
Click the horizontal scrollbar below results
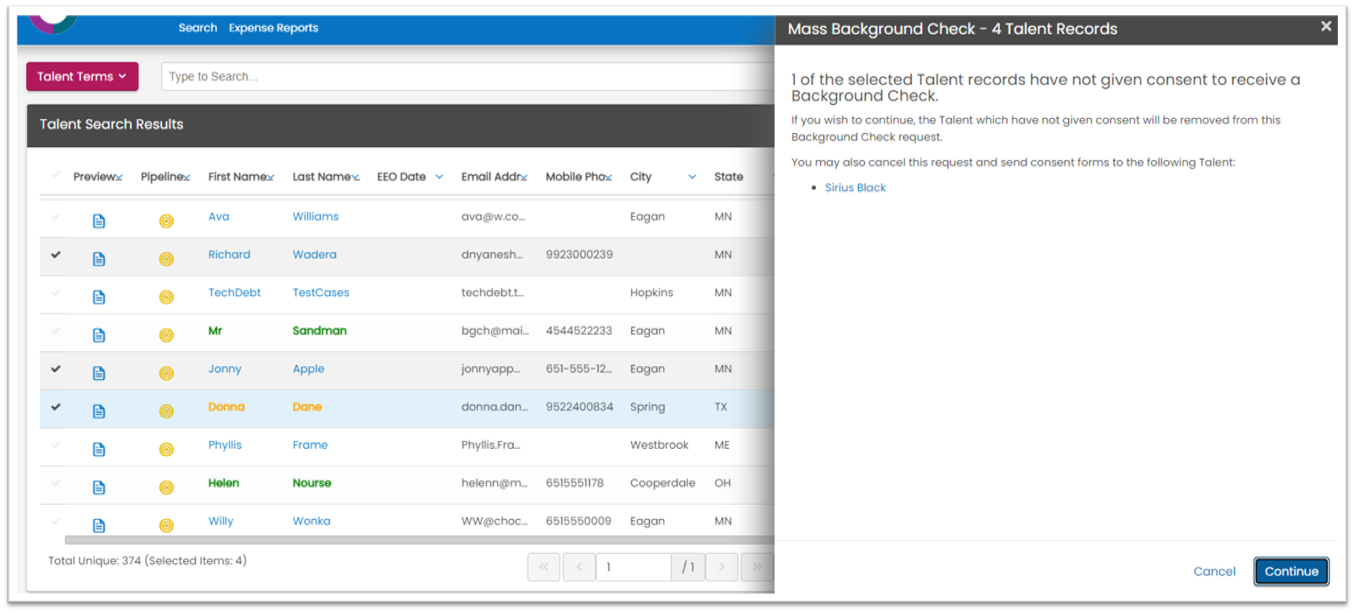tap(418, 540)
